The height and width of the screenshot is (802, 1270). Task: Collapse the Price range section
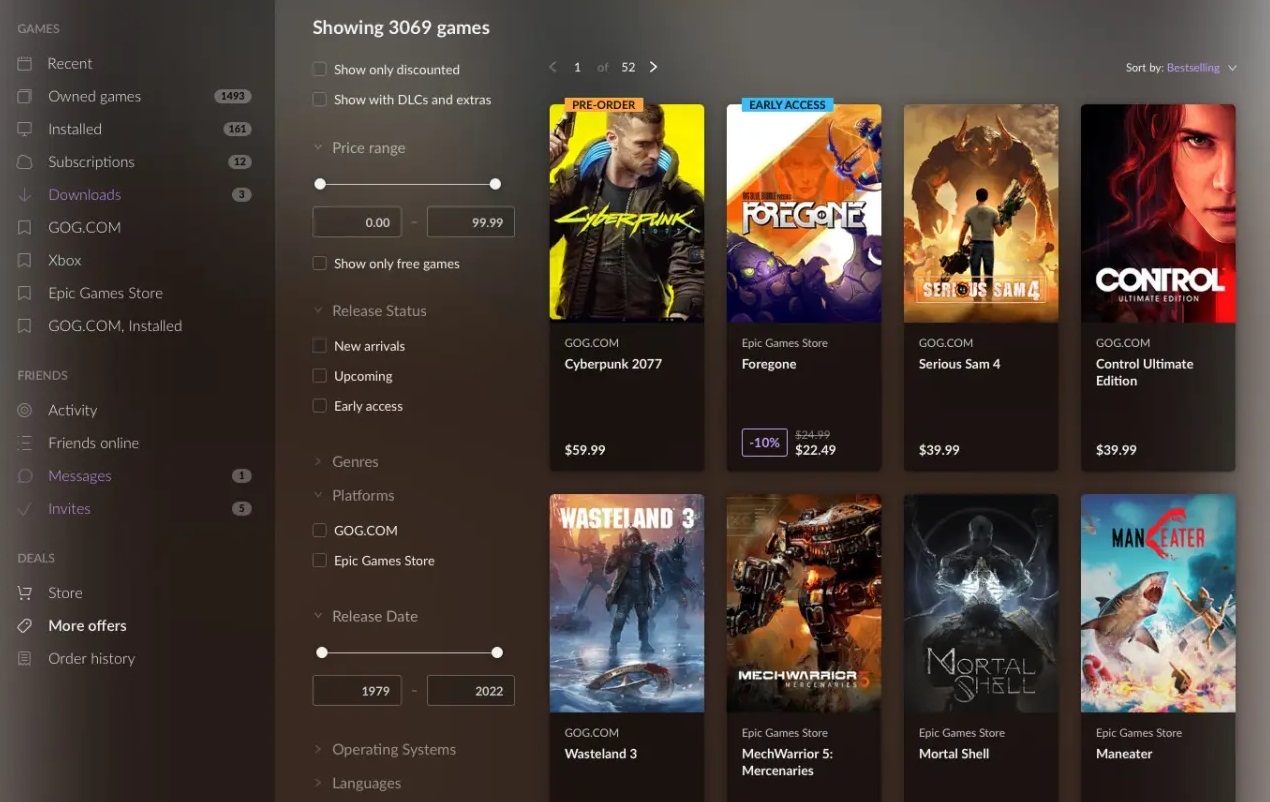(359, 148)
